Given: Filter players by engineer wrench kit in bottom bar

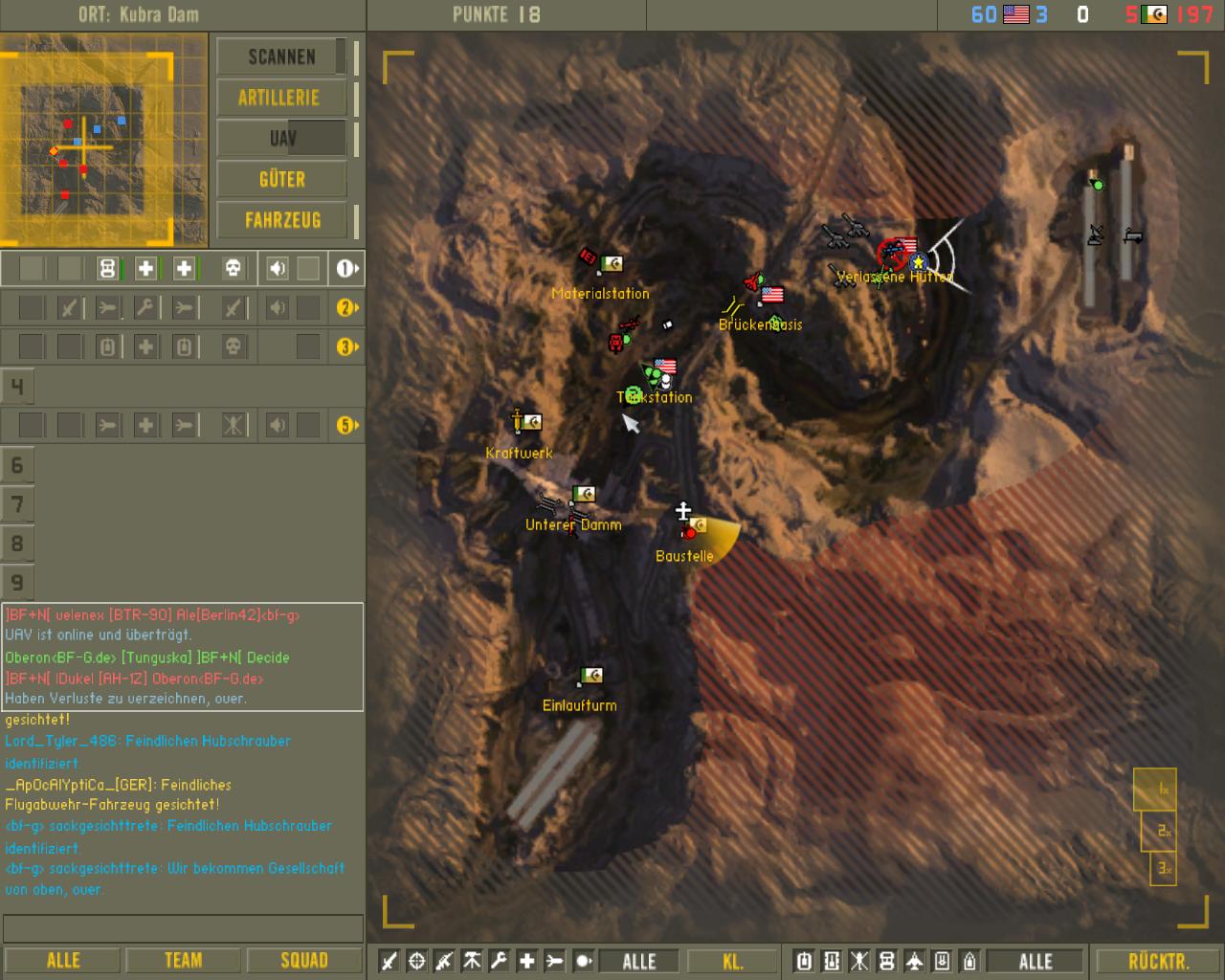Looking at the screenshot, I should pyautogui.click(x=499, y=961).
